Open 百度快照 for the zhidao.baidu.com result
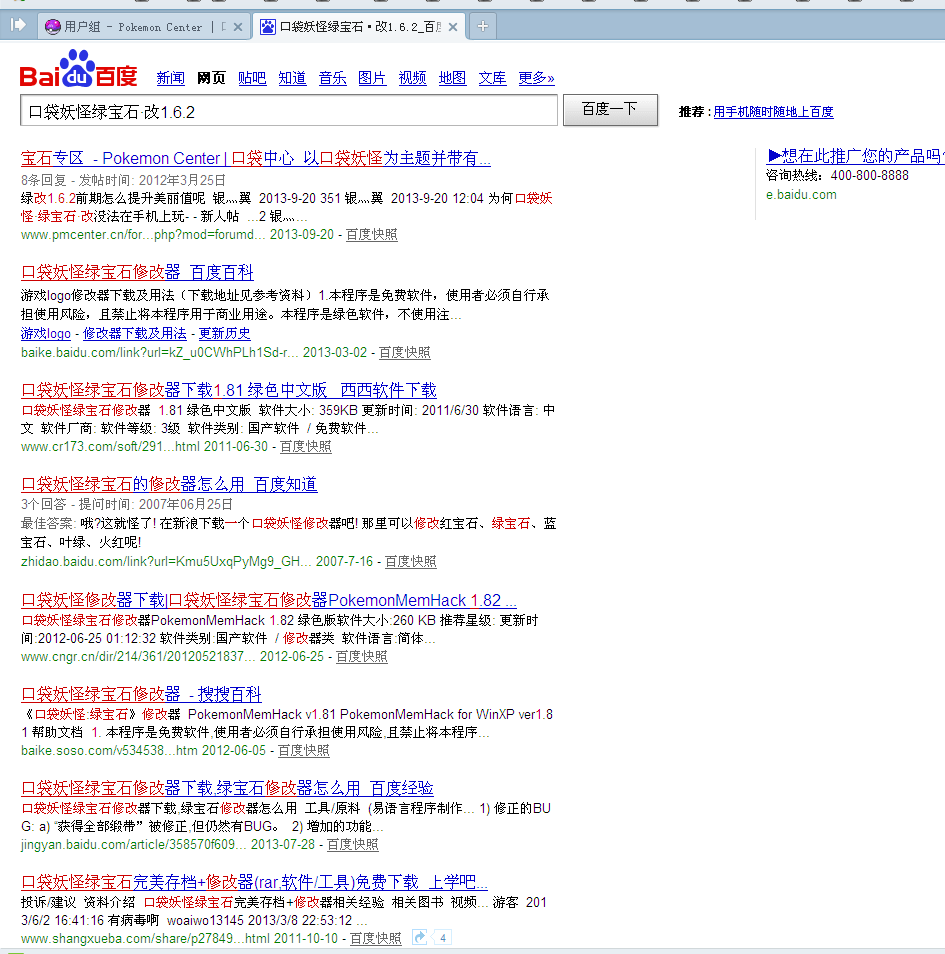This screenshot has width=945, height=954. click(411, 562)
